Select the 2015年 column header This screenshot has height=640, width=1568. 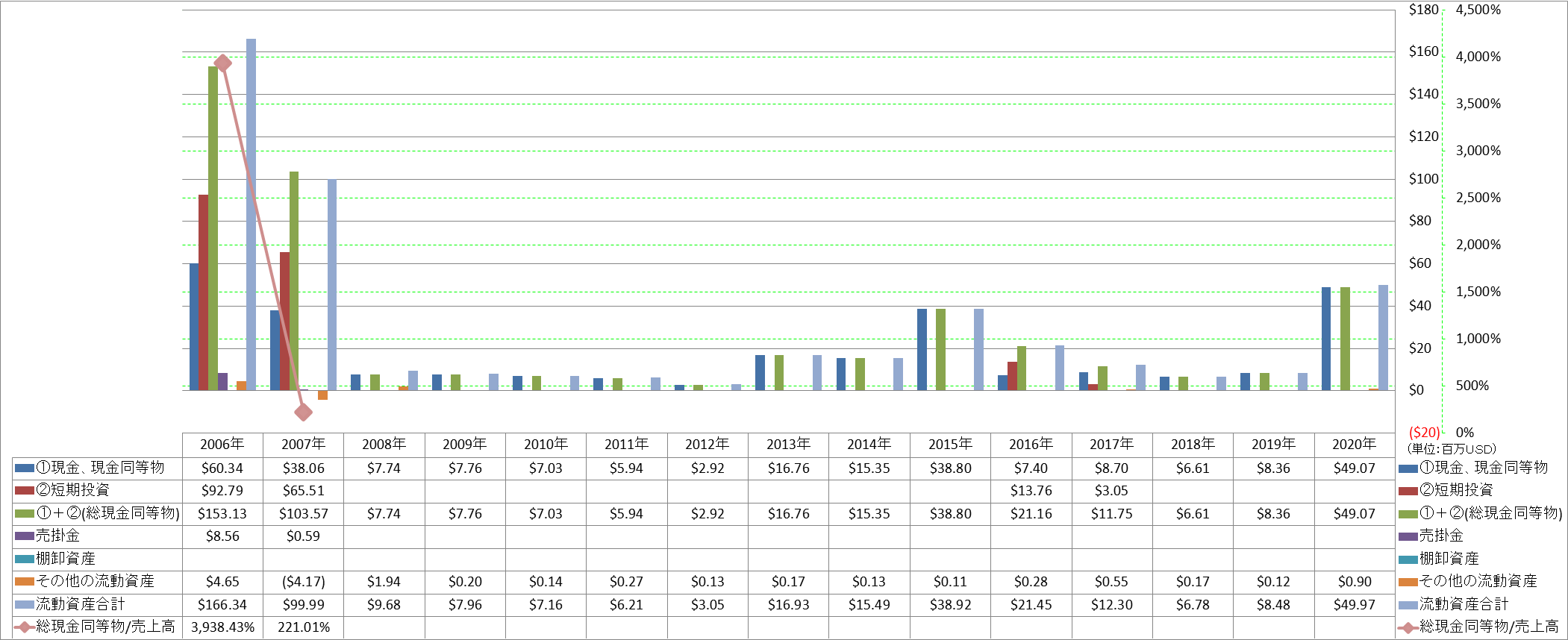pyautogui.click(x=950, y=445)
